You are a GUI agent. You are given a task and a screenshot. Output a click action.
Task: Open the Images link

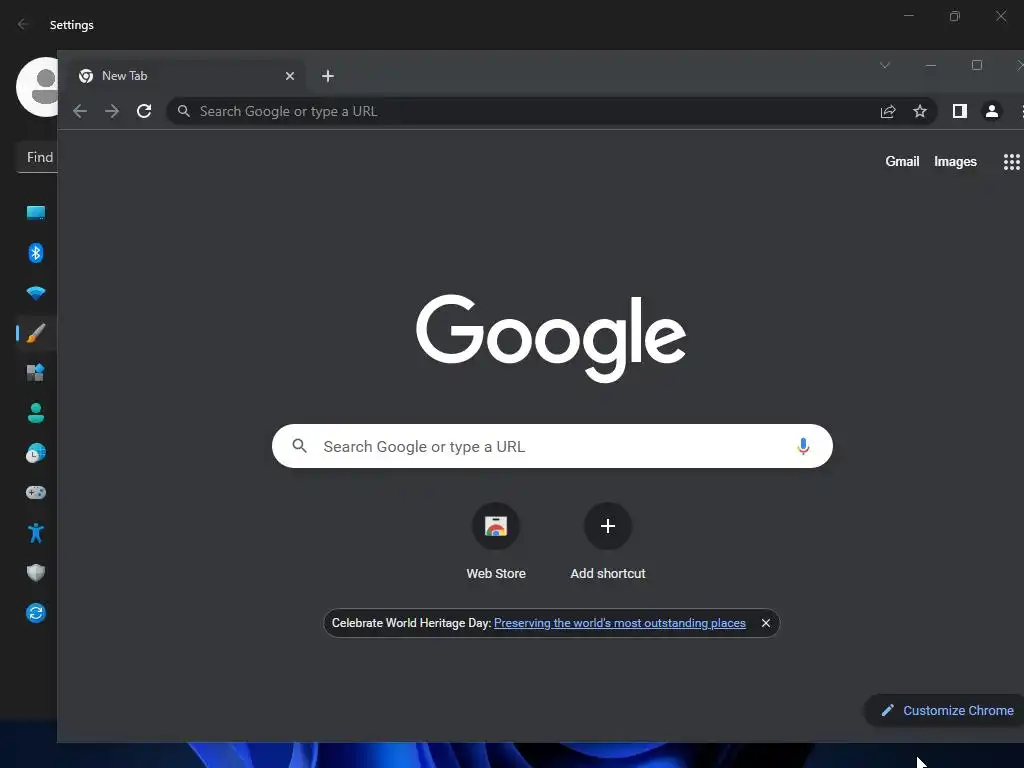(x=955, y=161)
